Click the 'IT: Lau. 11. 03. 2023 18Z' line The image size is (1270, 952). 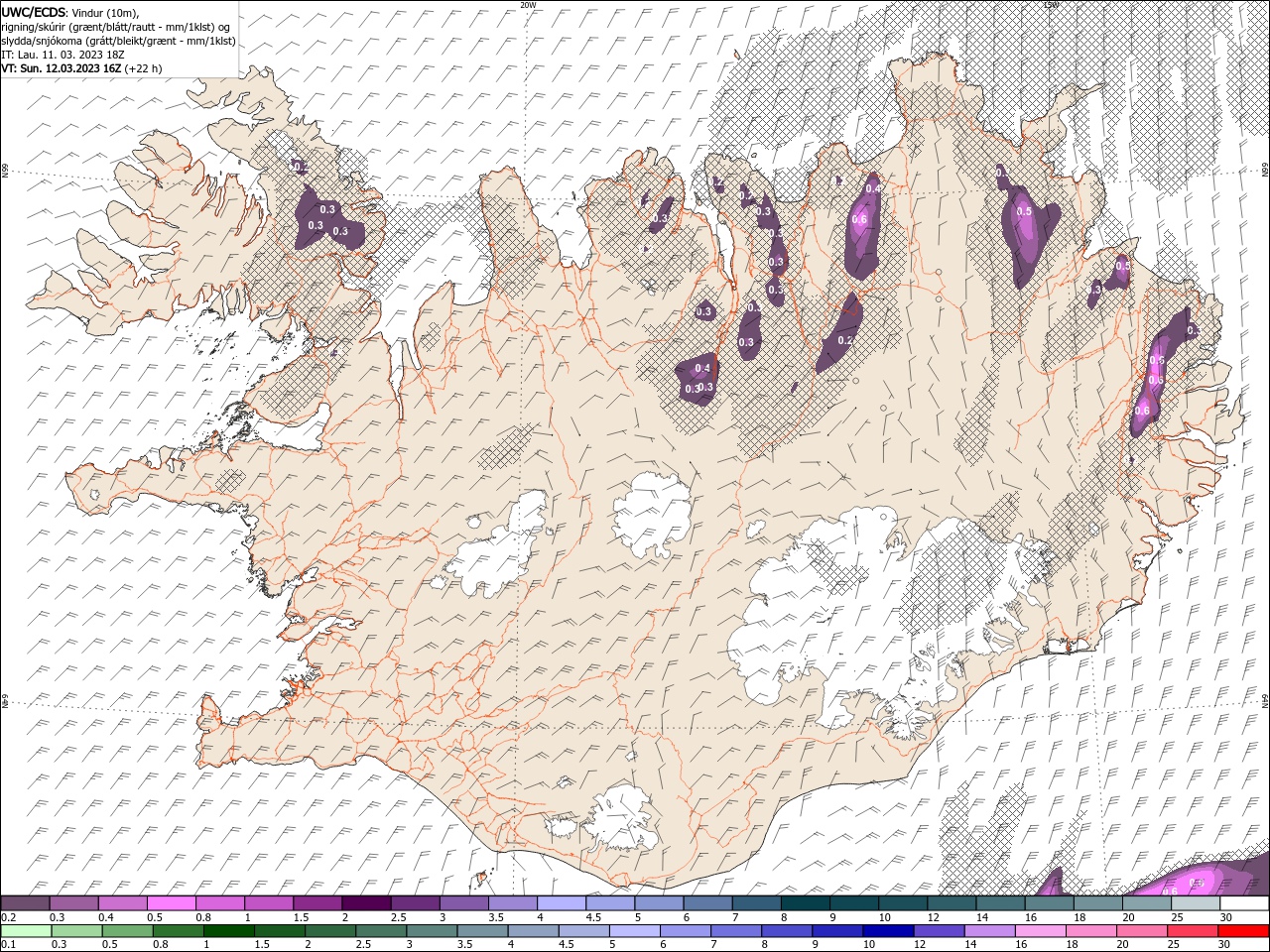click(x=61, y=55)
